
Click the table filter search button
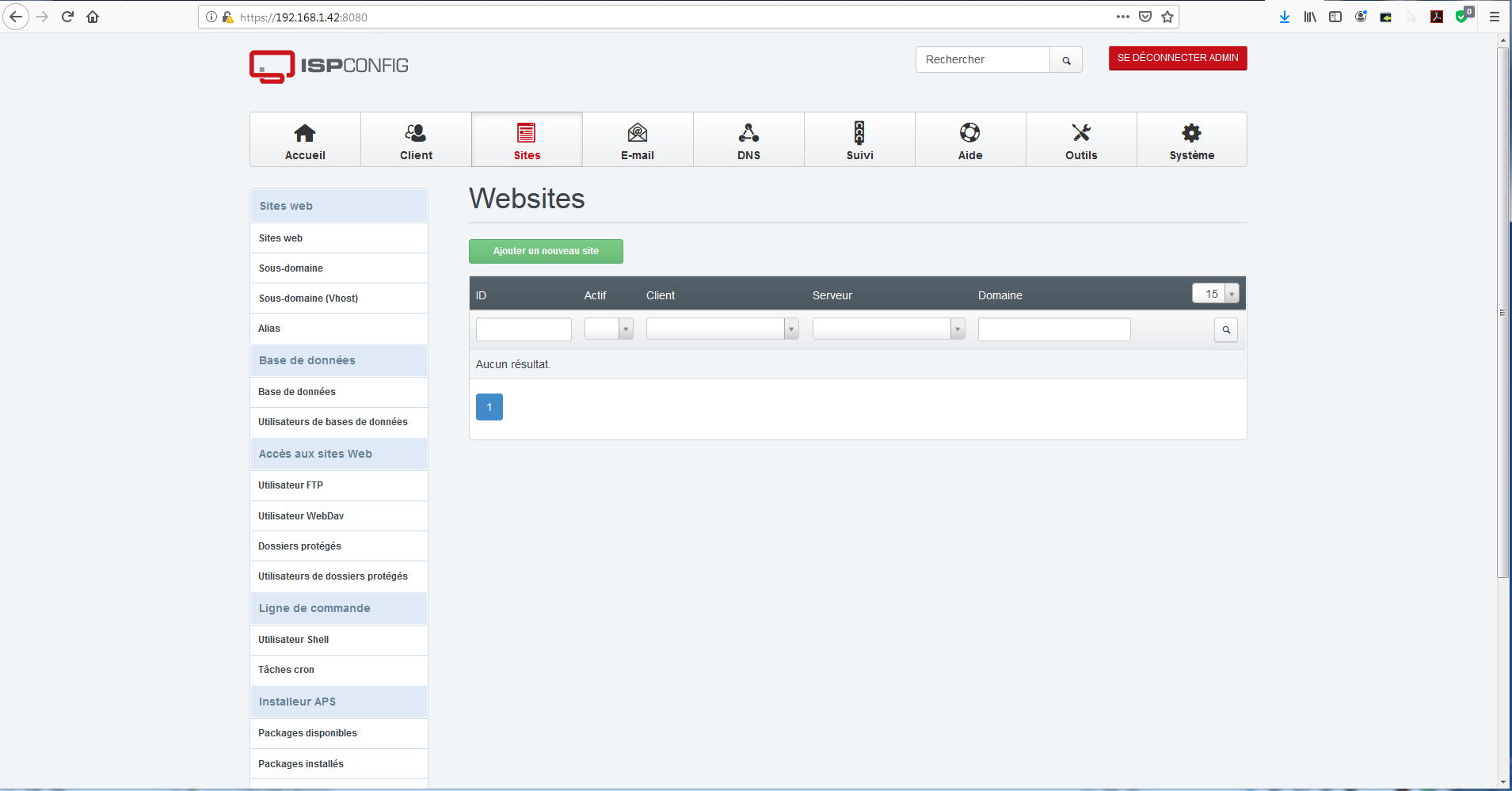coord(1226,329)
